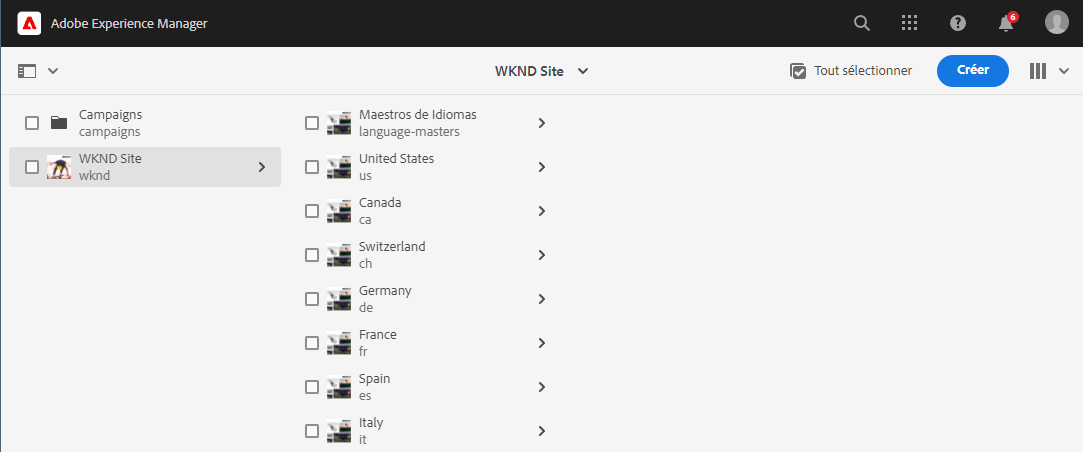Click the Adobe Experience Manager title
Image resolution: width=1083 pixels, height=452 pixels.
click(129, 23)
